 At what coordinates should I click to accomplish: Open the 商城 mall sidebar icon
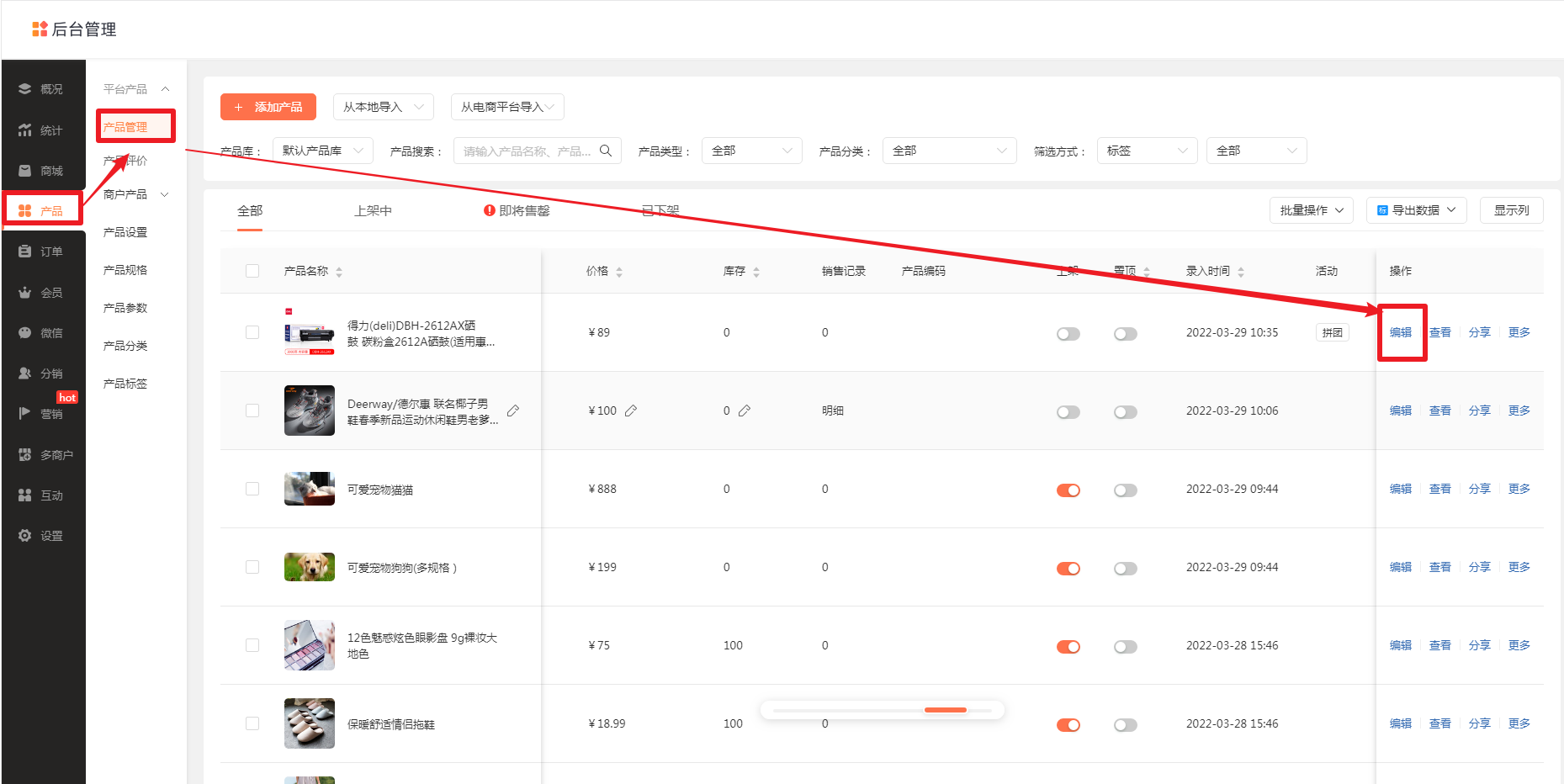pyautogui.click(x=25, y=171)
